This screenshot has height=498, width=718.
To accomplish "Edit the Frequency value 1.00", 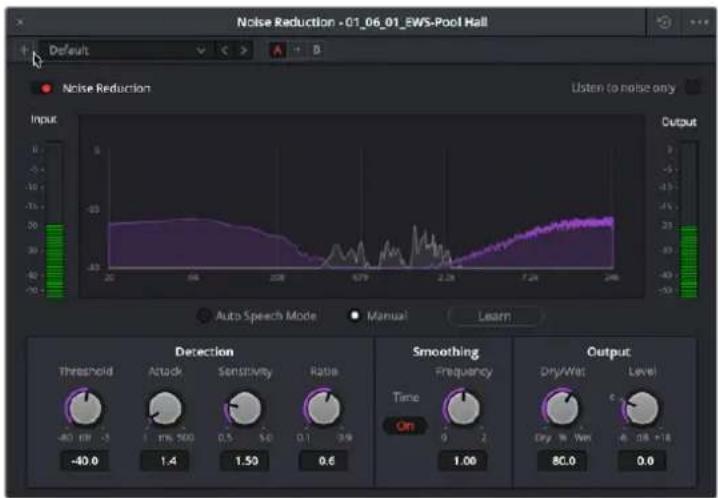I will pyautogui.click(x=463, y=460).
